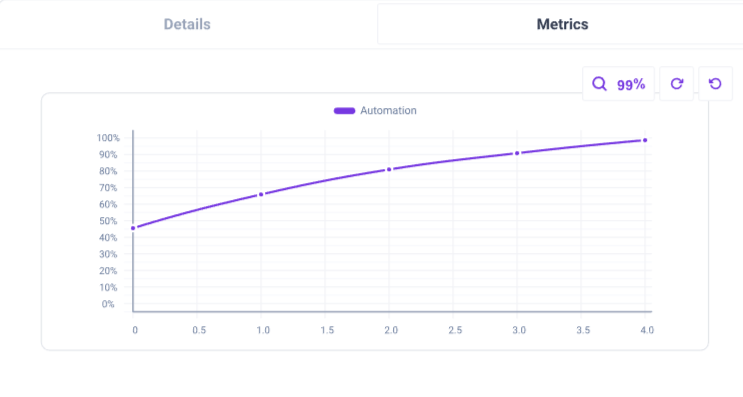Click the 50% y-axis label
The height and width of the screenshot is (397, 743).
(108, 221)
